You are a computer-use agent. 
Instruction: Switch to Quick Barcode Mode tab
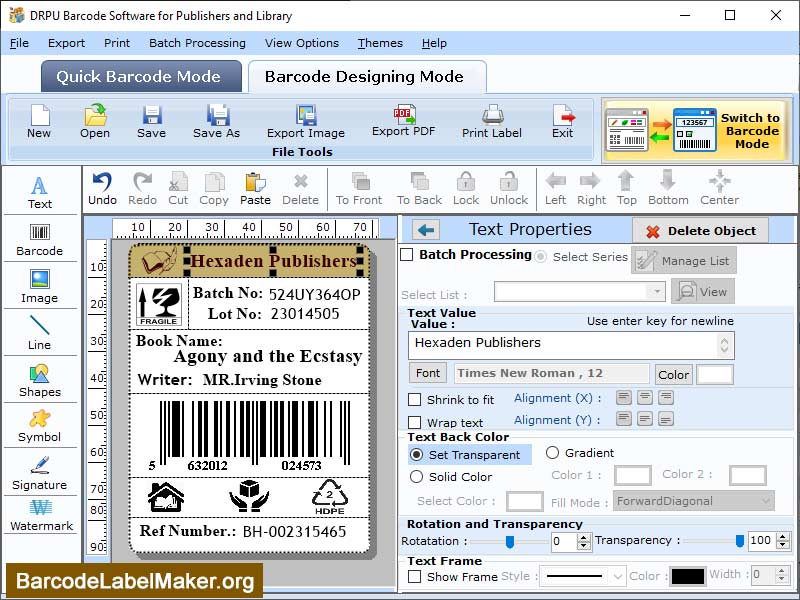[140, 76]
